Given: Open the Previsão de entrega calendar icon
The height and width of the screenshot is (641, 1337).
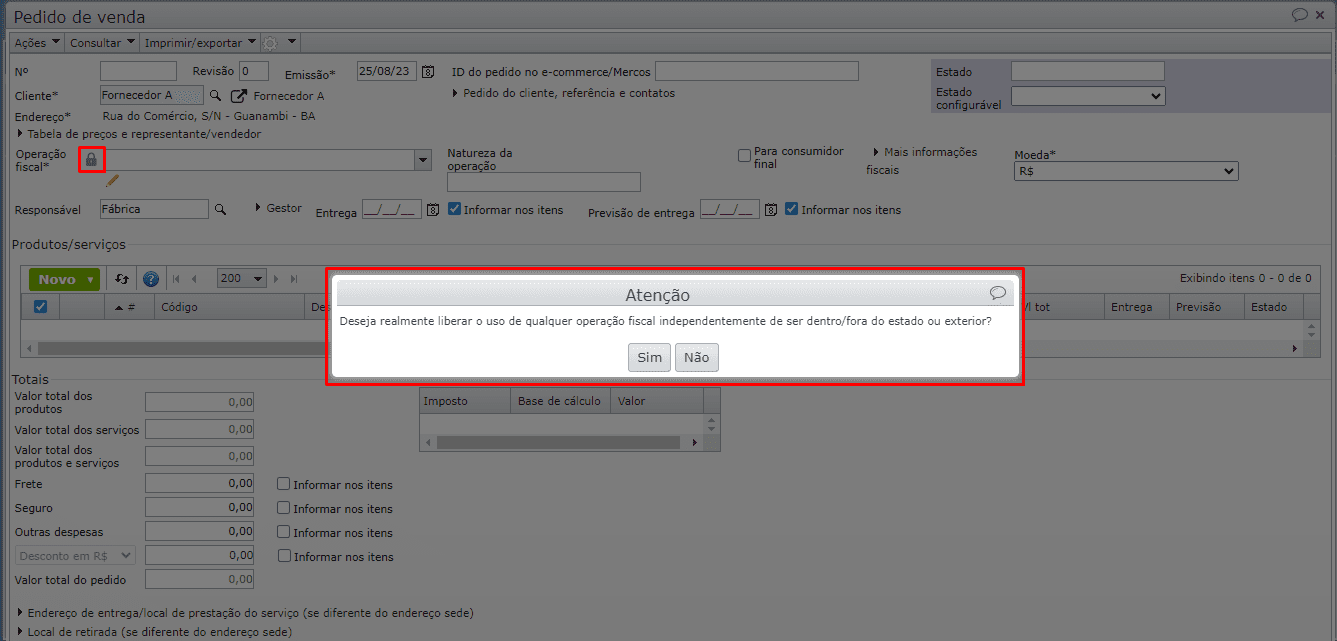Looking at the screenshot, I should point(770,210).
